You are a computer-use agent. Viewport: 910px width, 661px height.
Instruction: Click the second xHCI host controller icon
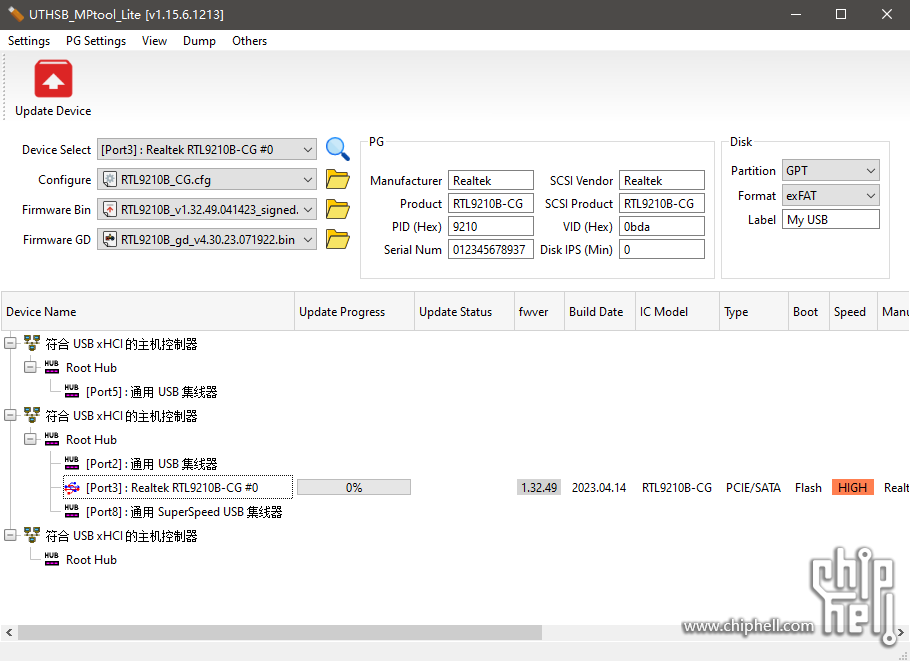(32, 415)
